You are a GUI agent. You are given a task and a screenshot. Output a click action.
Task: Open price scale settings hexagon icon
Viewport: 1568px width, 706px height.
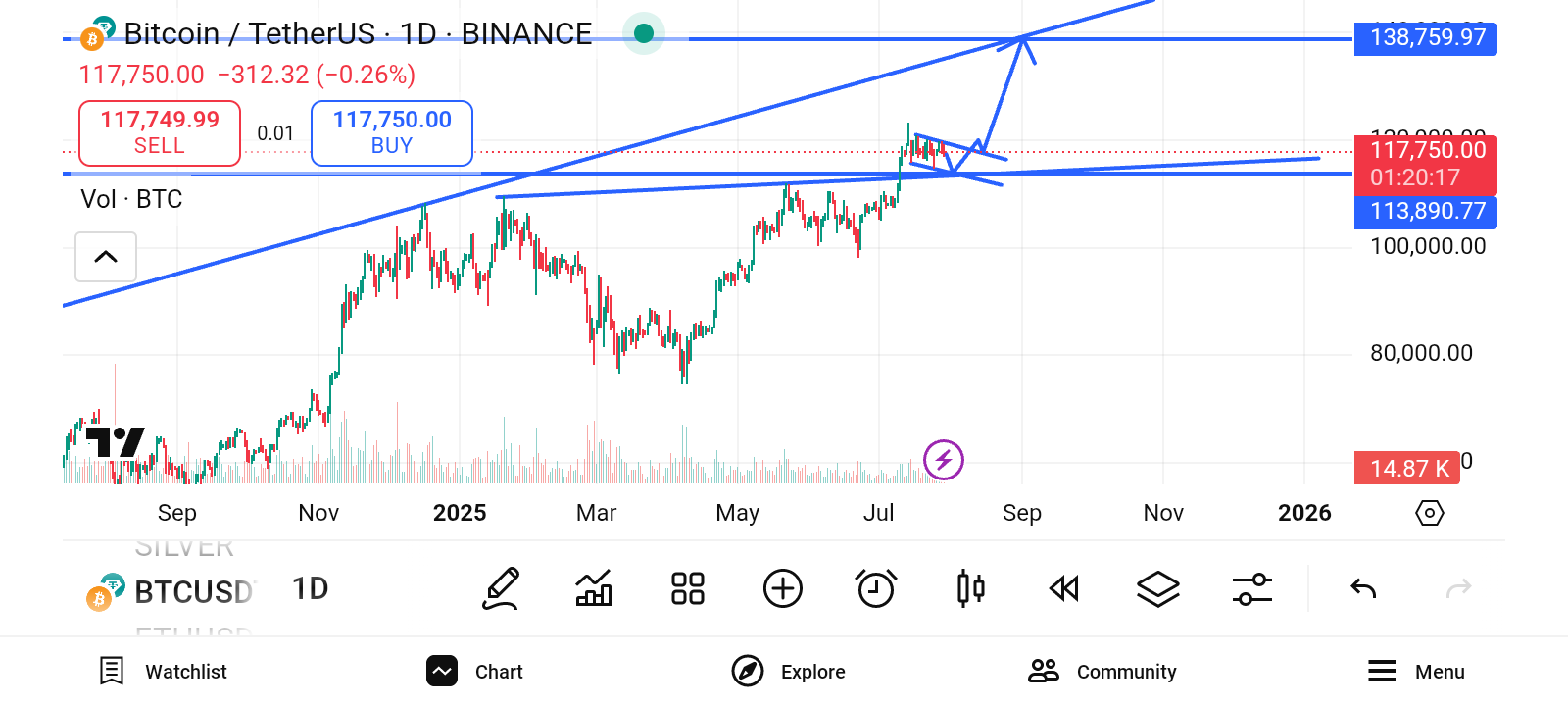[1430, 513]
